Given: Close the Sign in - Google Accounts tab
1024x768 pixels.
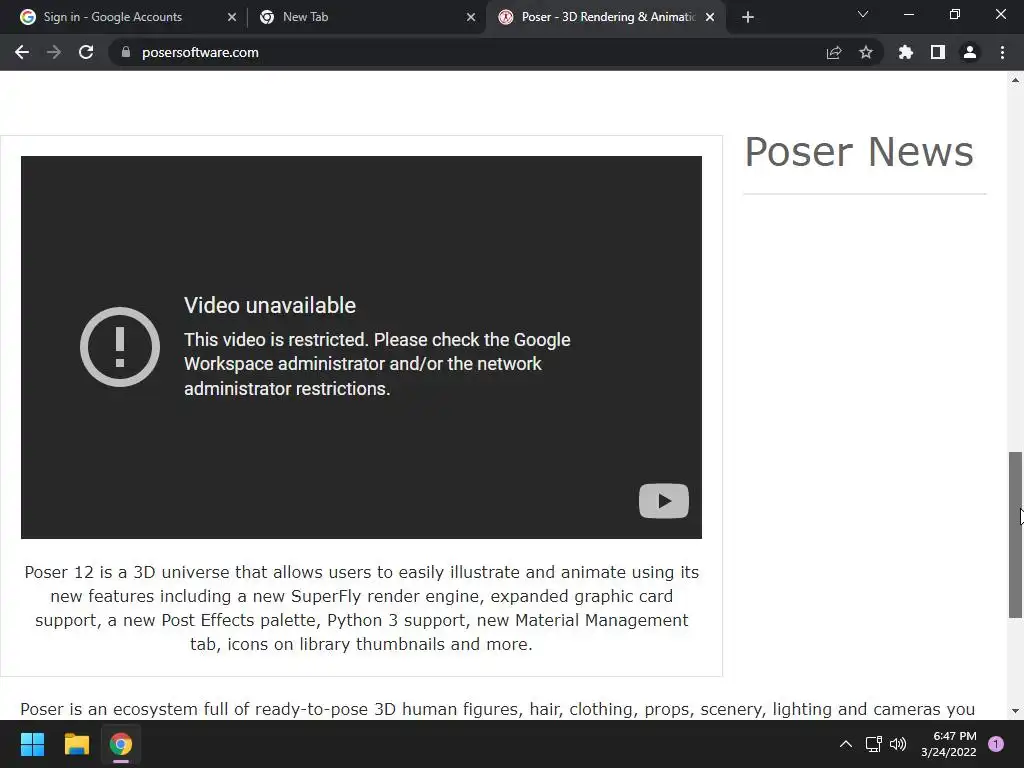Looking at the screenshot, I should click(x=232, y=17).
